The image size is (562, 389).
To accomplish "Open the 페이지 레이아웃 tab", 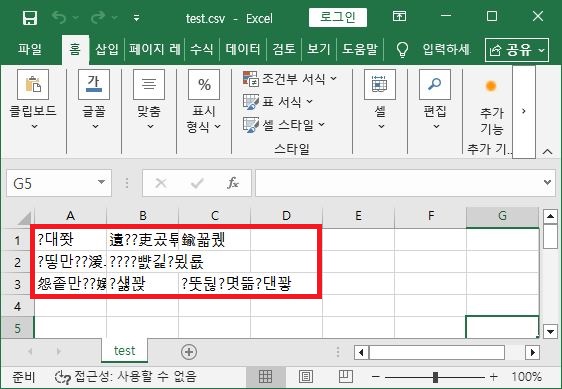I will click(x=154, y=49).
